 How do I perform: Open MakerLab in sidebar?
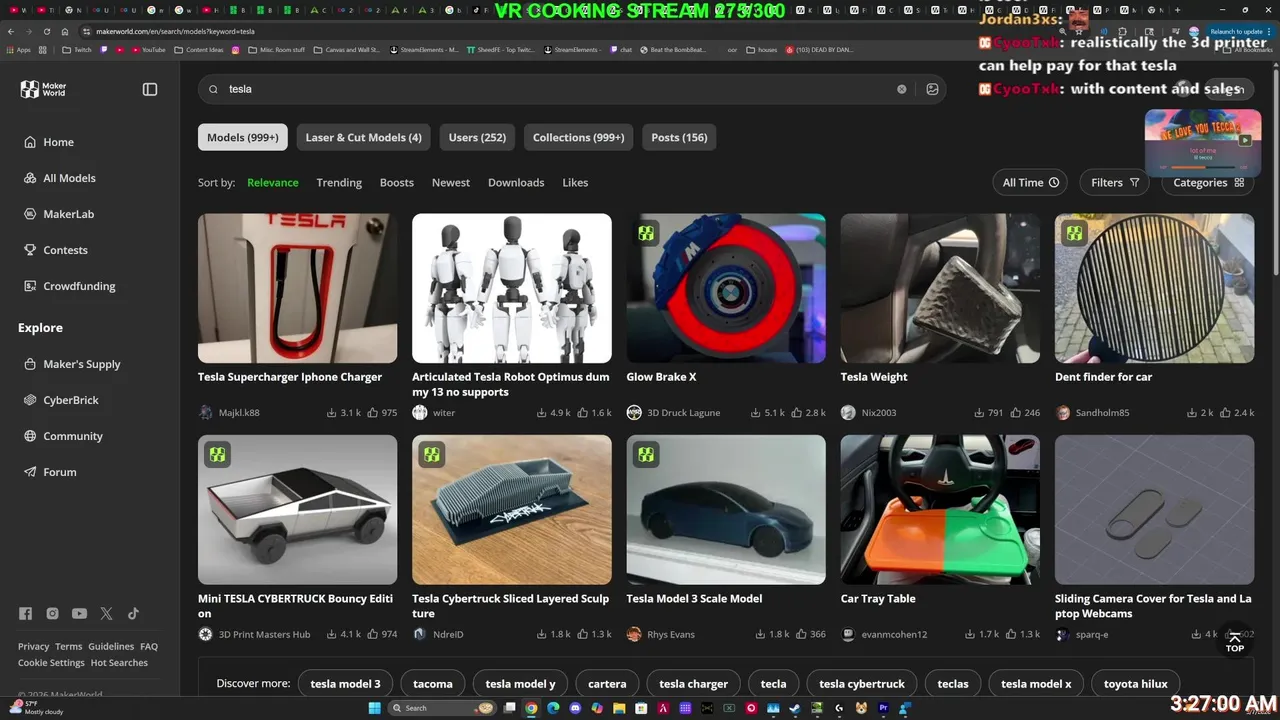pos(59,214)
